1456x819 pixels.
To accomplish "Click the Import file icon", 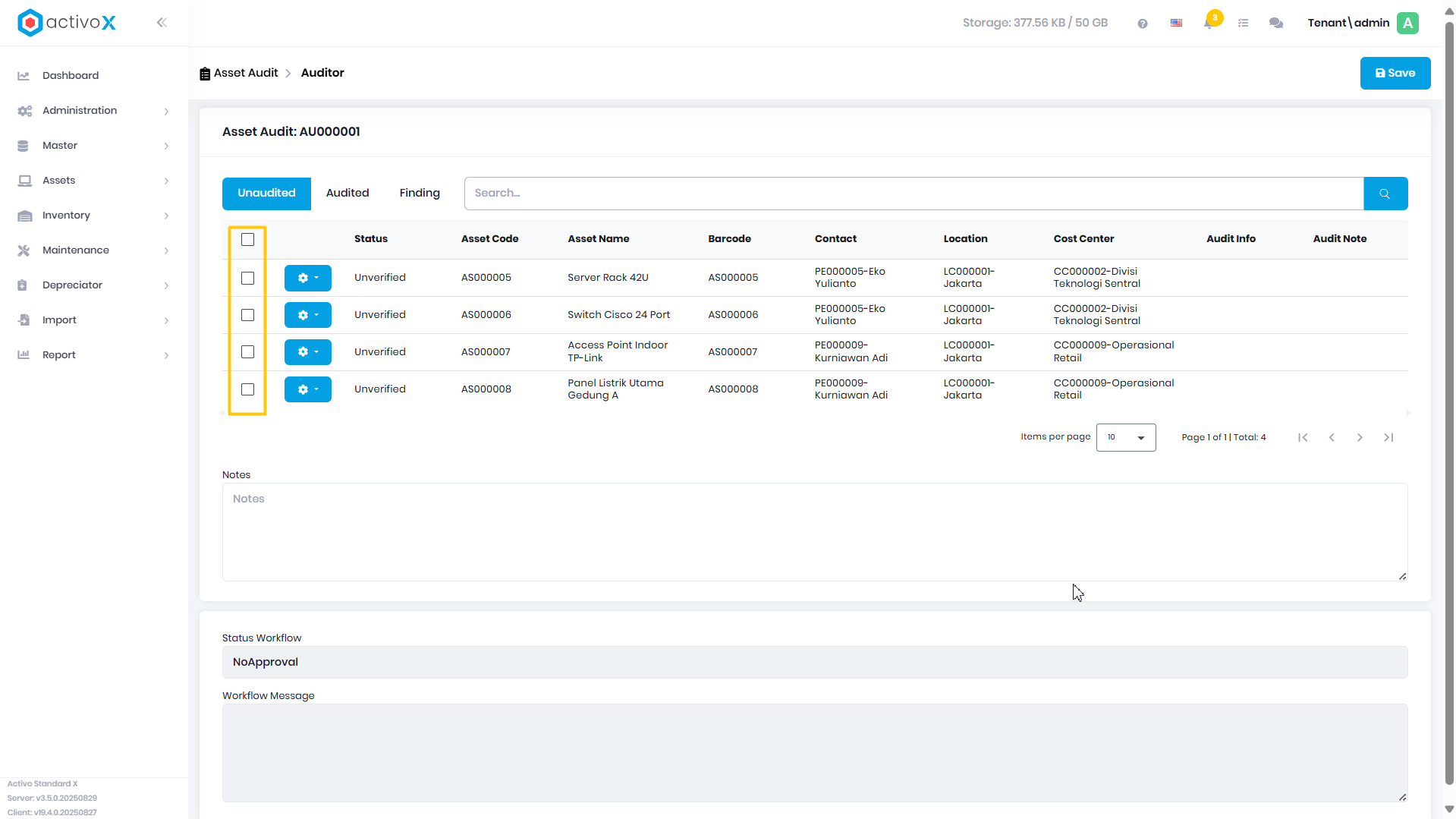I will tap(24, 320).
